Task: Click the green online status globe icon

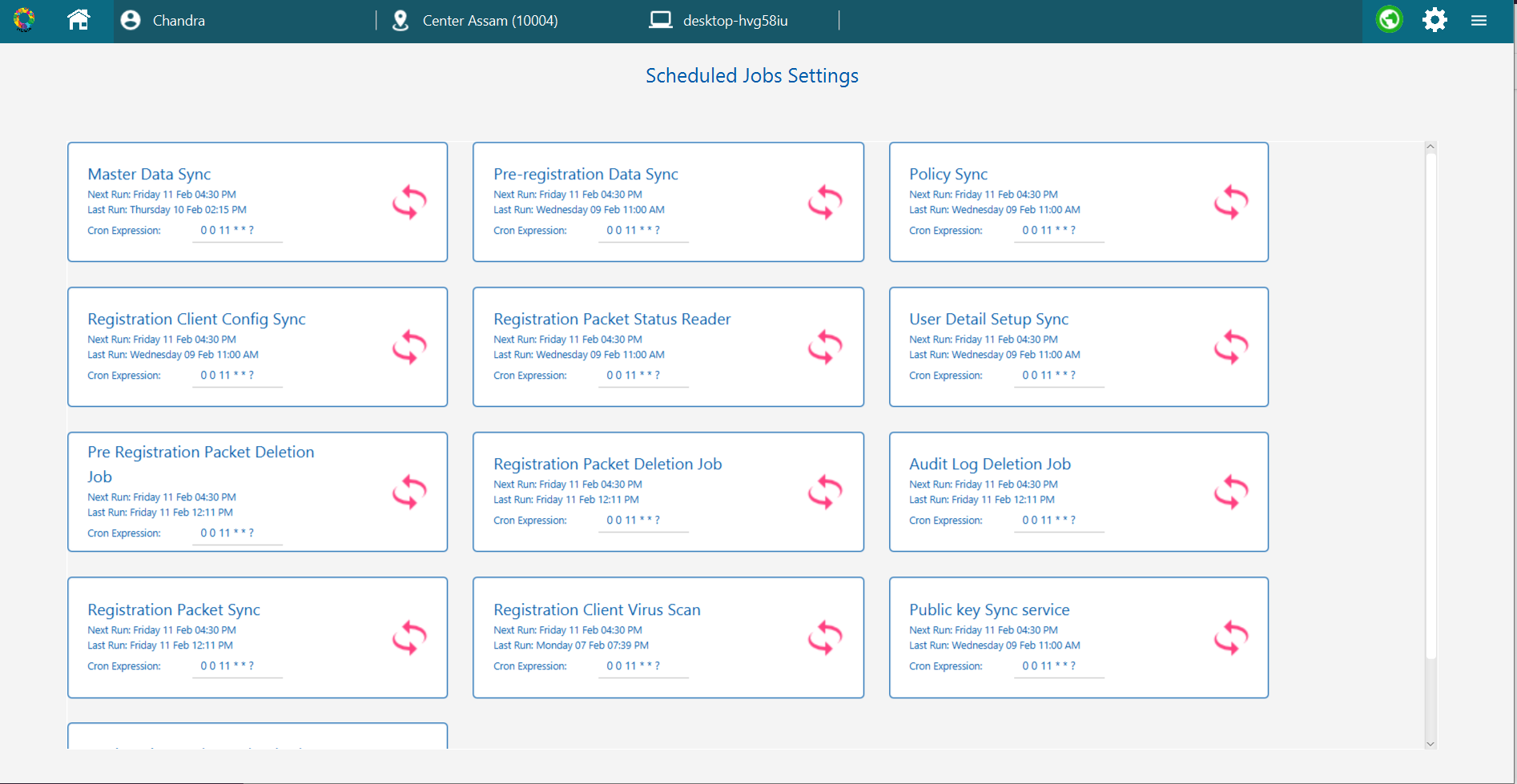Action: (x=1389, y=19)
